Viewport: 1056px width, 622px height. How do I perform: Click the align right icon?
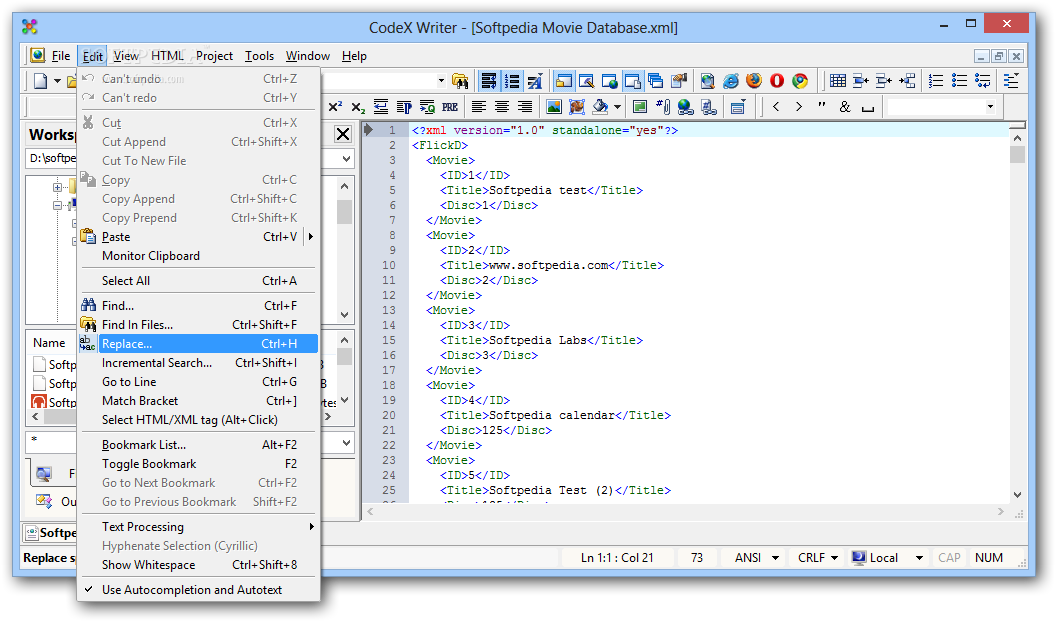tap(525, 106)
